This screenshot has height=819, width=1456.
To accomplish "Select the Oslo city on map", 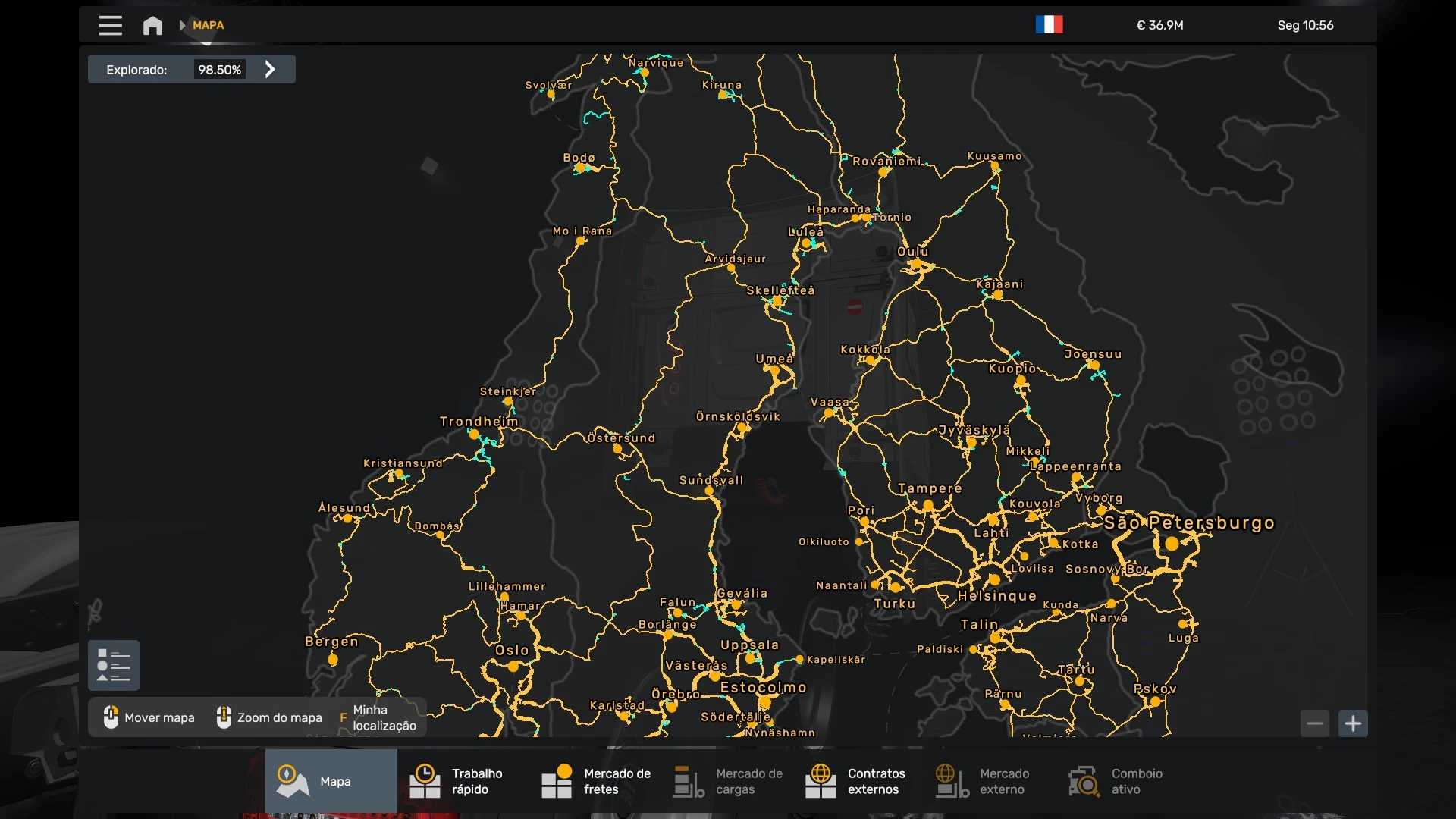I will tap(513, 666).
